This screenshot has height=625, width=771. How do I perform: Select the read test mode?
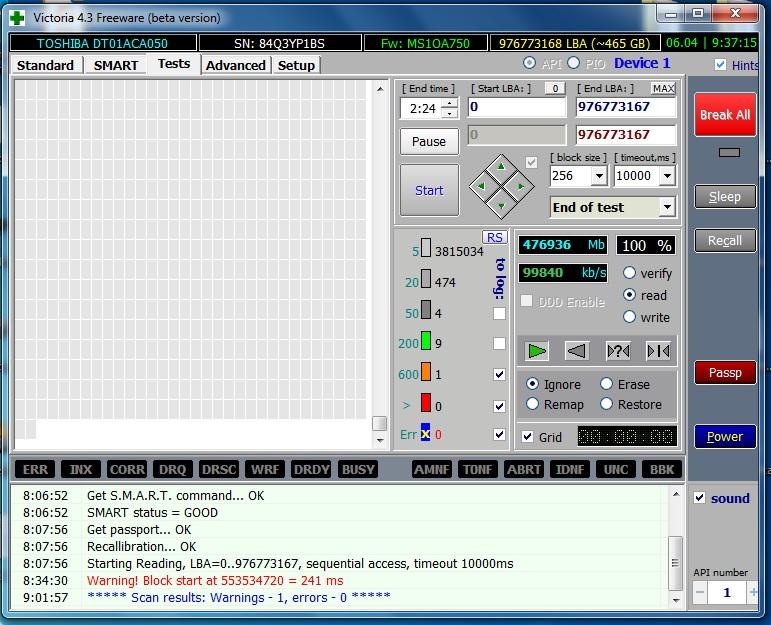[629, 295]
